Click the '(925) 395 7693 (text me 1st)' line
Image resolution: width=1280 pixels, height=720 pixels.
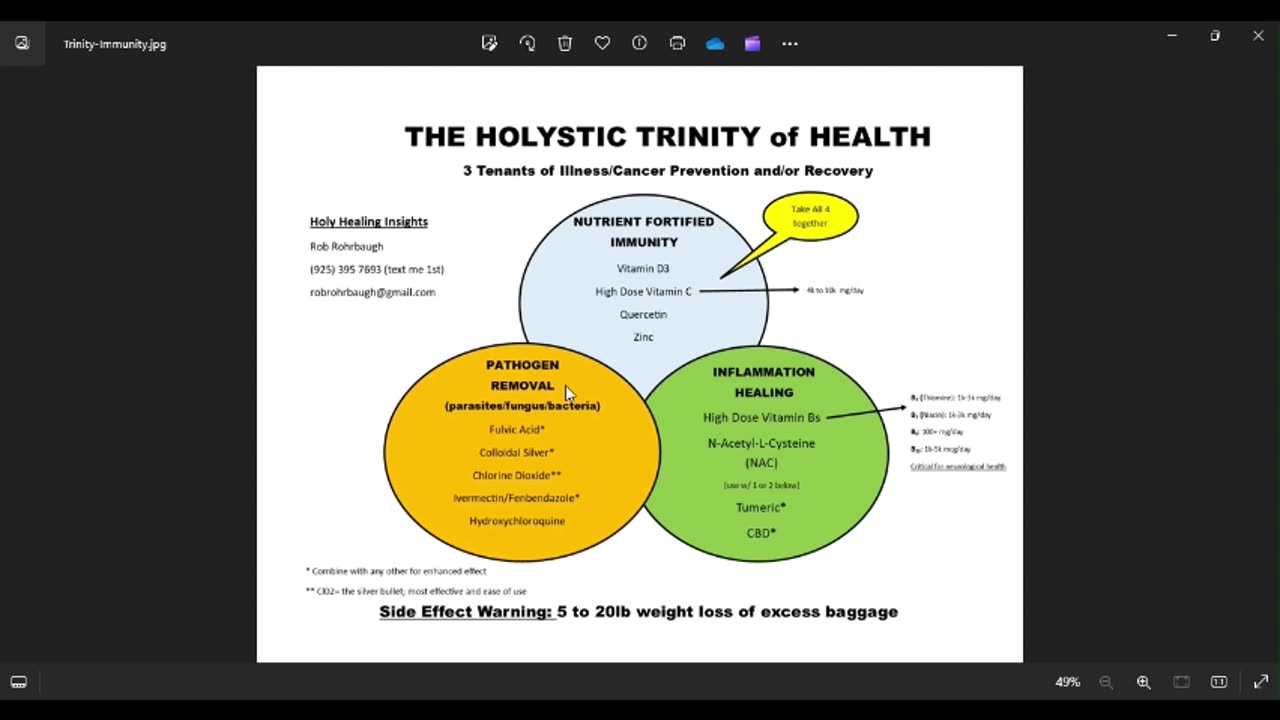(377, 269)
